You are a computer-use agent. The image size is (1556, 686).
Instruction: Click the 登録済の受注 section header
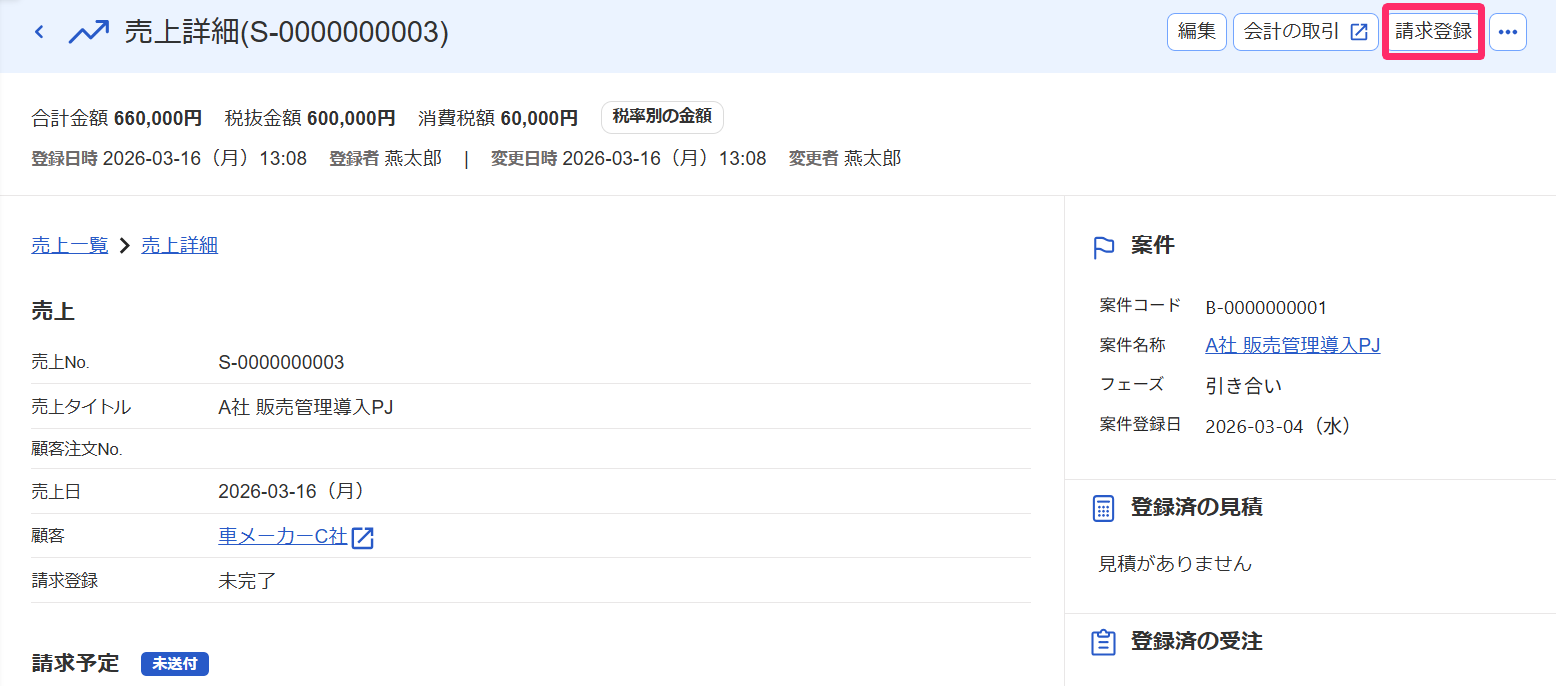1196,641
